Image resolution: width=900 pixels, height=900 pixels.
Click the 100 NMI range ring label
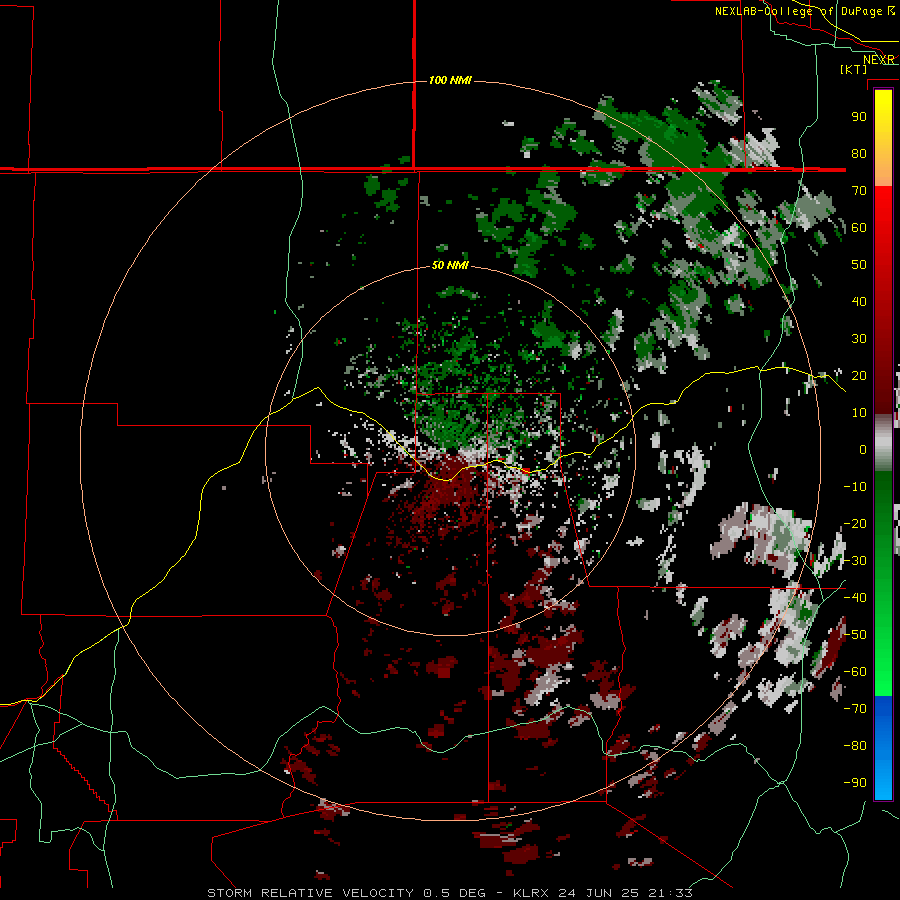pos(450,80)
